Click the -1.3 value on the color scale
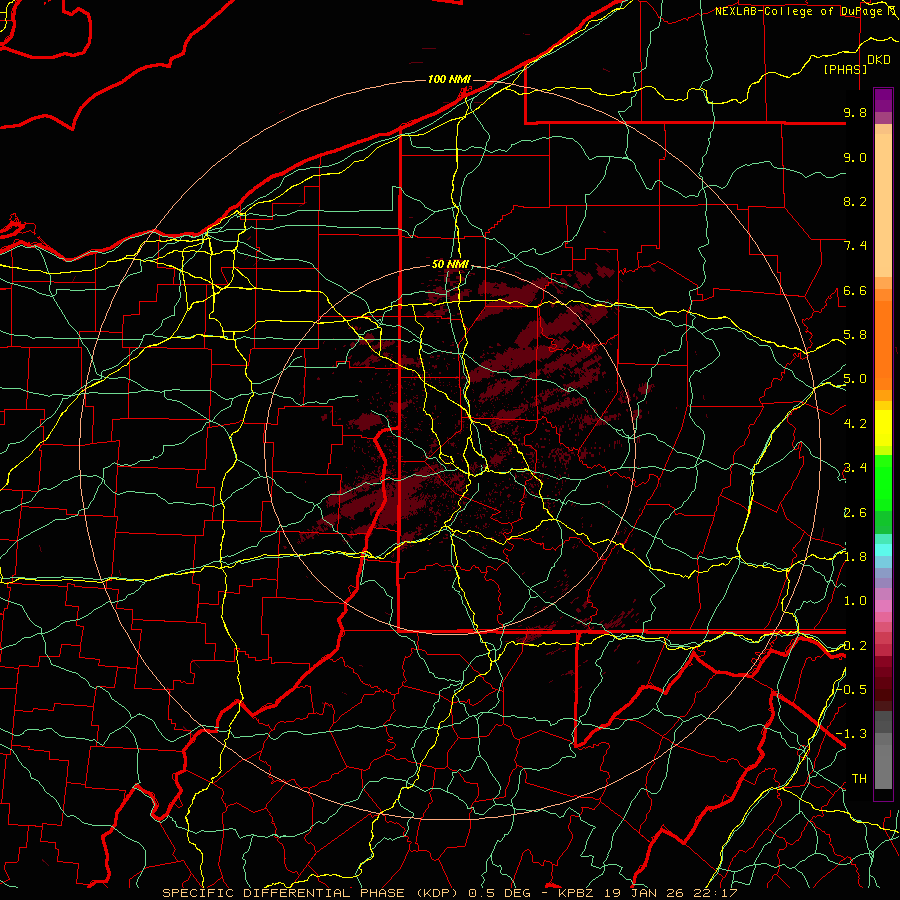Viewport: 900px width, 900px height. tap(851, 734)
